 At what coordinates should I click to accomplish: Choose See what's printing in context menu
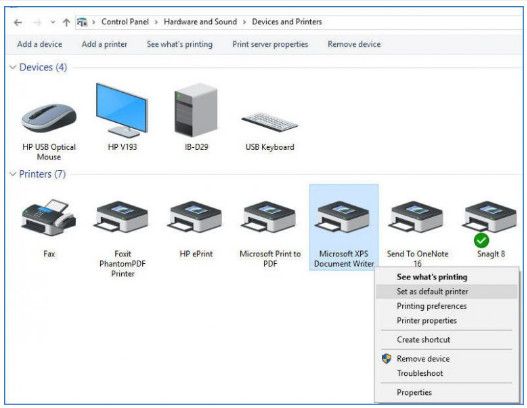[x=446, y=277]
